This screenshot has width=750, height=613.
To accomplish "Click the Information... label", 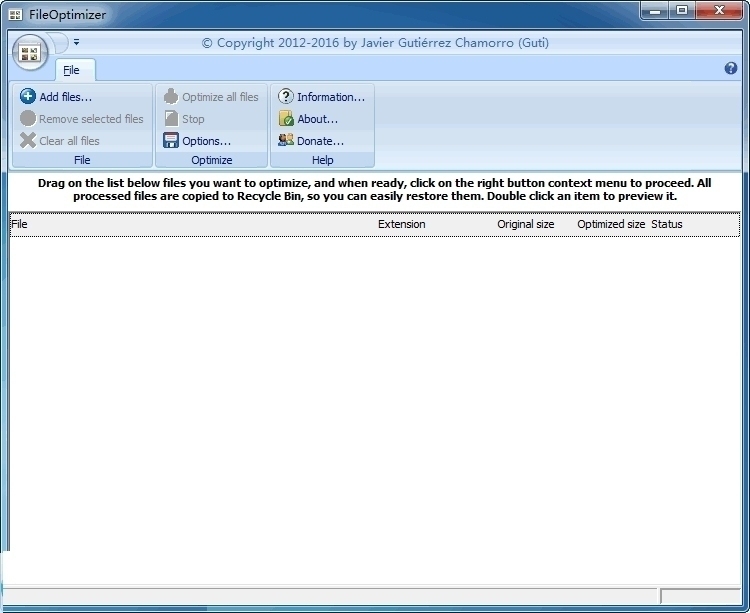I will [331, 97].
